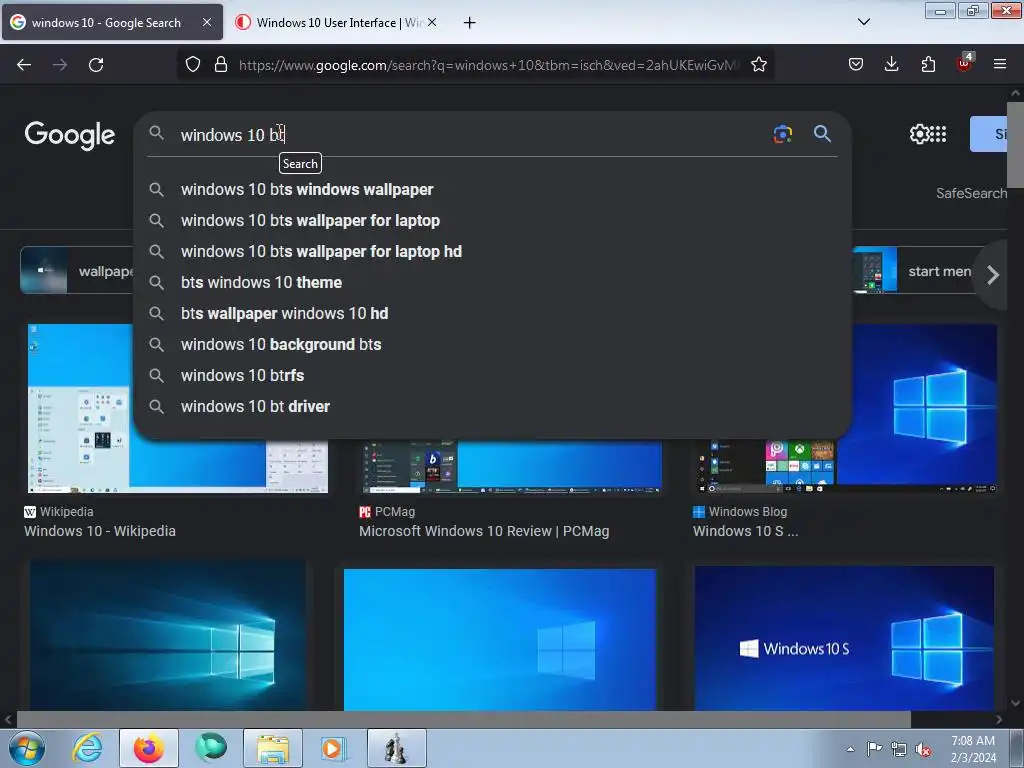This screenshot has width=1024, height=768.
Task: Pick 'windows 10 btrfs' suggestion
Action: point(492,376)
